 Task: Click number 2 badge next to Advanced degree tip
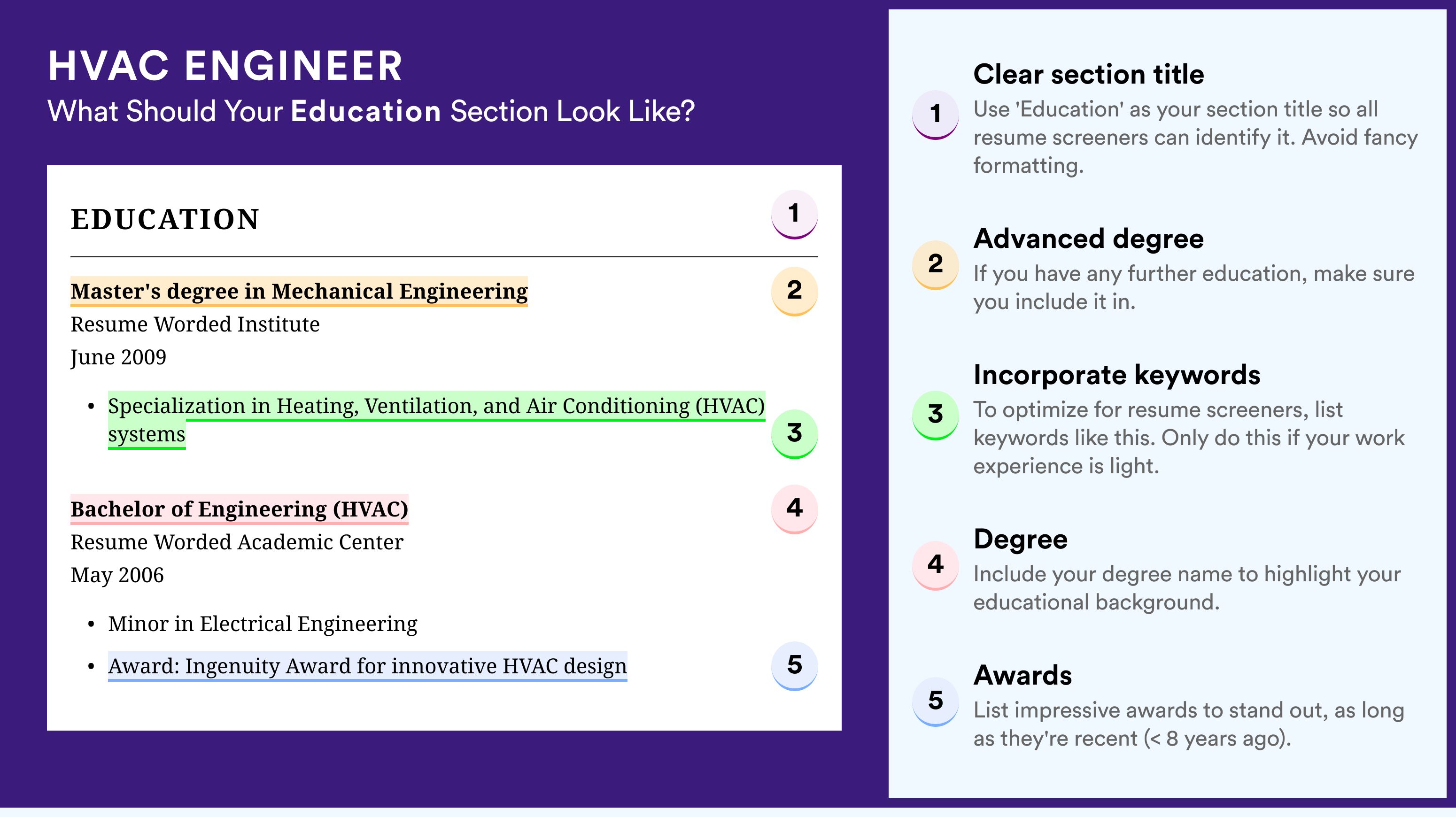(935, 264)
